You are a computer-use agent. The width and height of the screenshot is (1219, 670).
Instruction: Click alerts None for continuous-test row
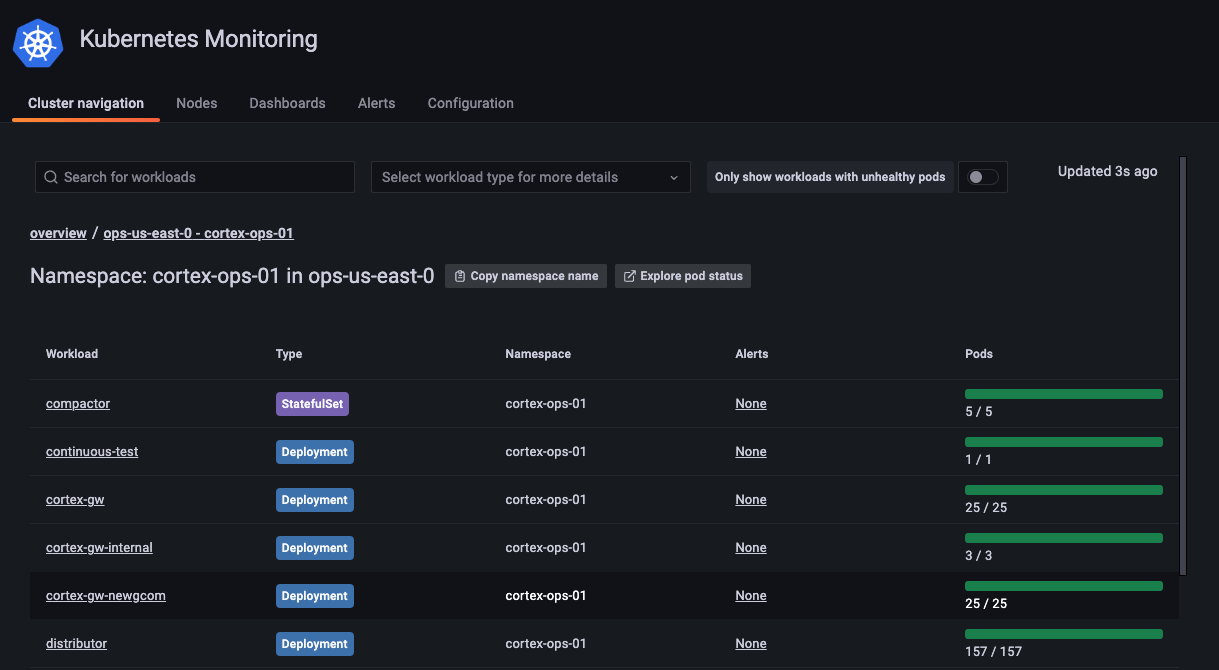tap(751, 452)
